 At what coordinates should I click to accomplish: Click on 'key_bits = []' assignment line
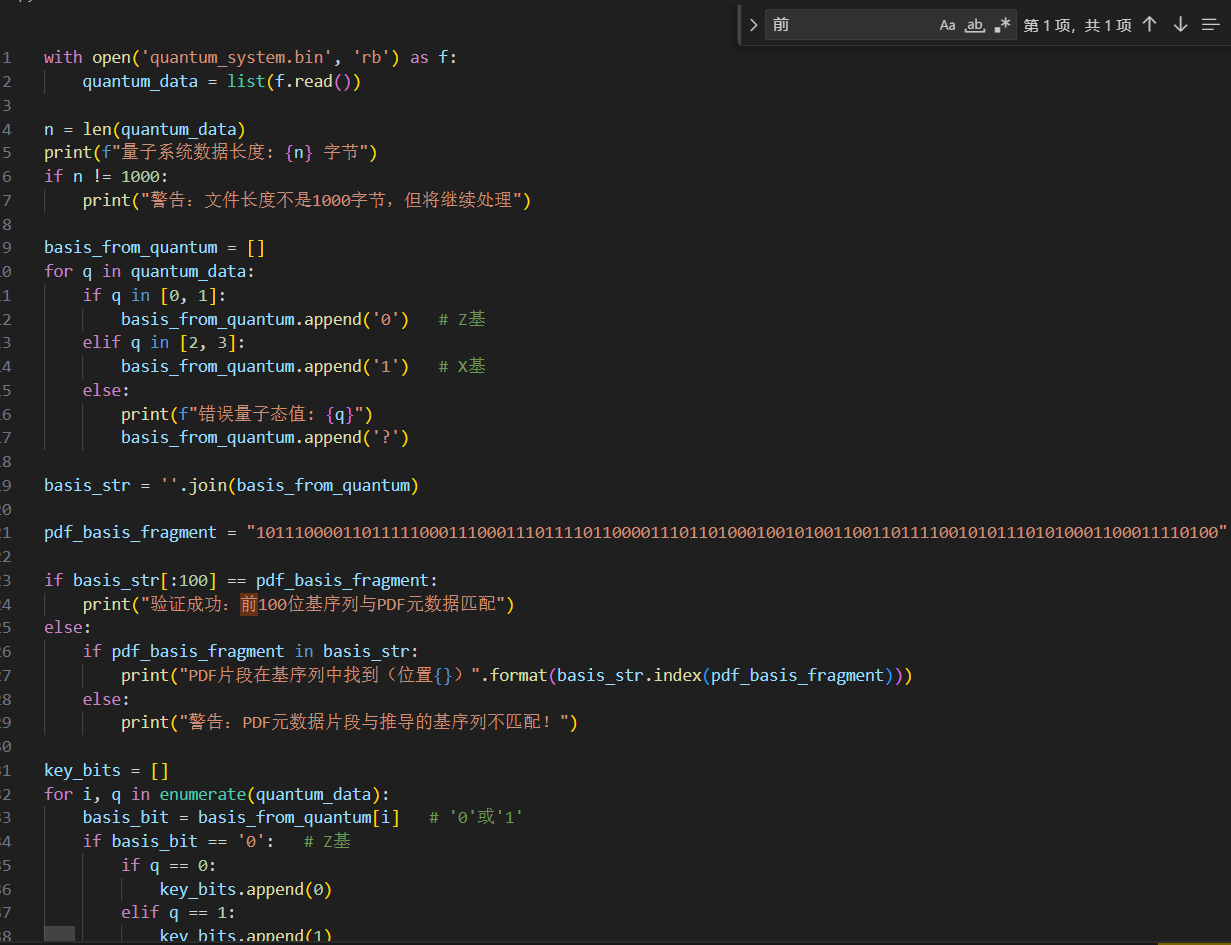tap(106, 770)
